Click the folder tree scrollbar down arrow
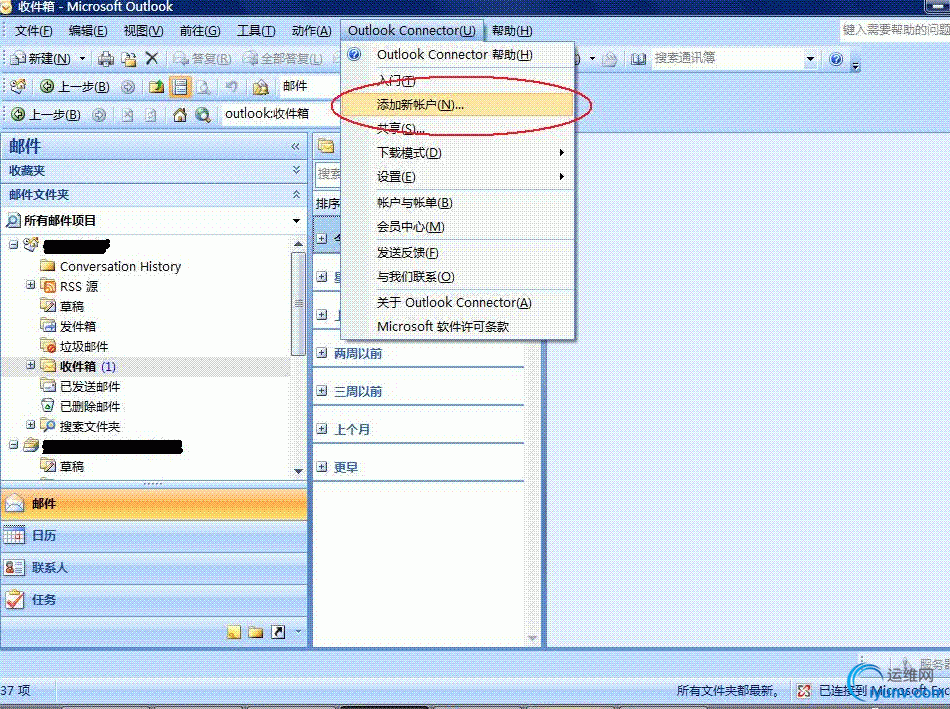 (x=298, y=471)
